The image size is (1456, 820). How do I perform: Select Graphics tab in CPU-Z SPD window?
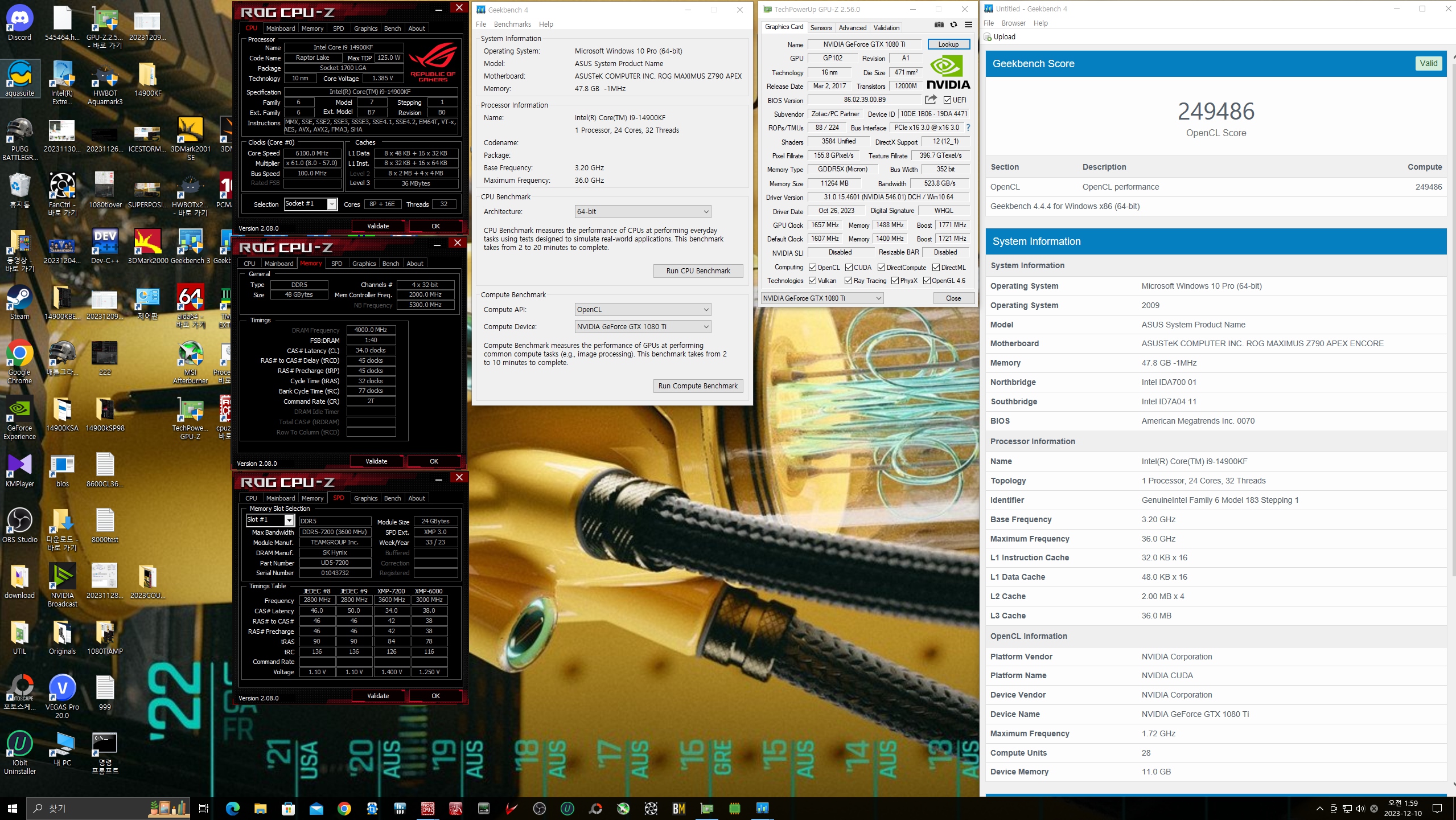365,498
